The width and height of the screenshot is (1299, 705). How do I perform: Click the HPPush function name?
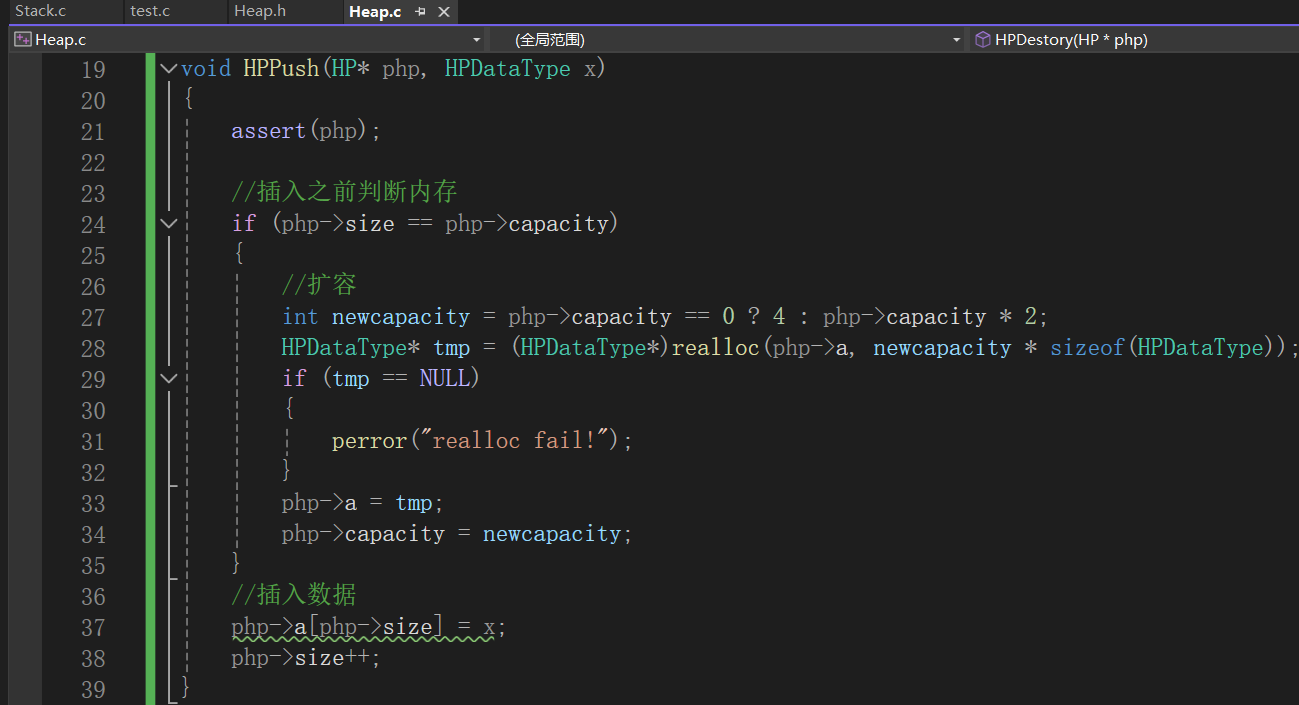pyautogui.click(x=281, y=69)
